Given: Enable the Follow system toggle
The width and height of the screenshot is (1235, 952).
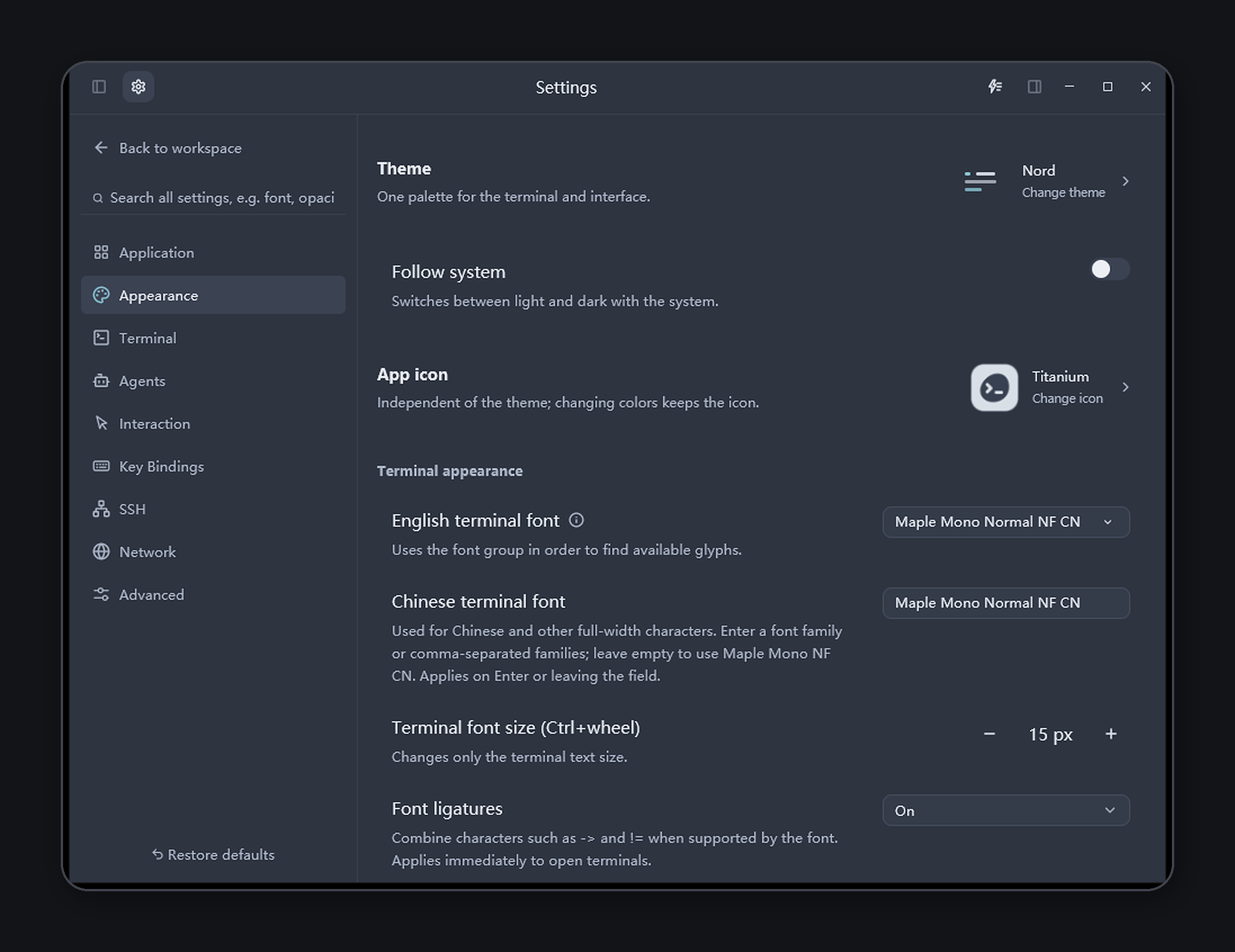Looking at the screenshot, I should pos(1109,269).
